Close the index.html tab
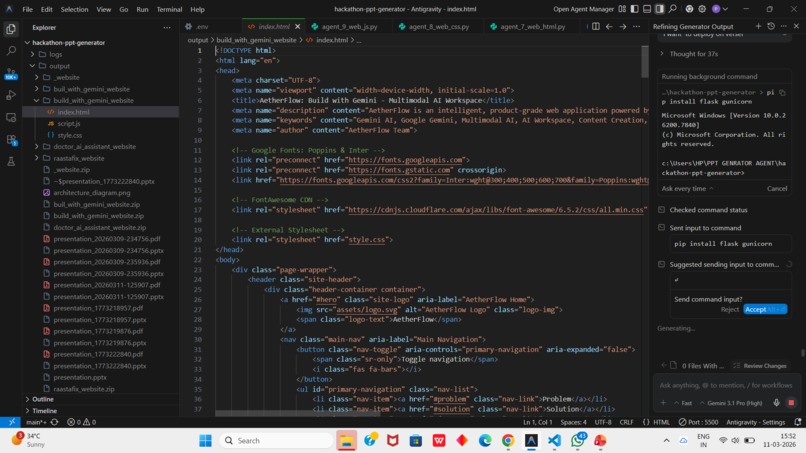 point(298,26)
